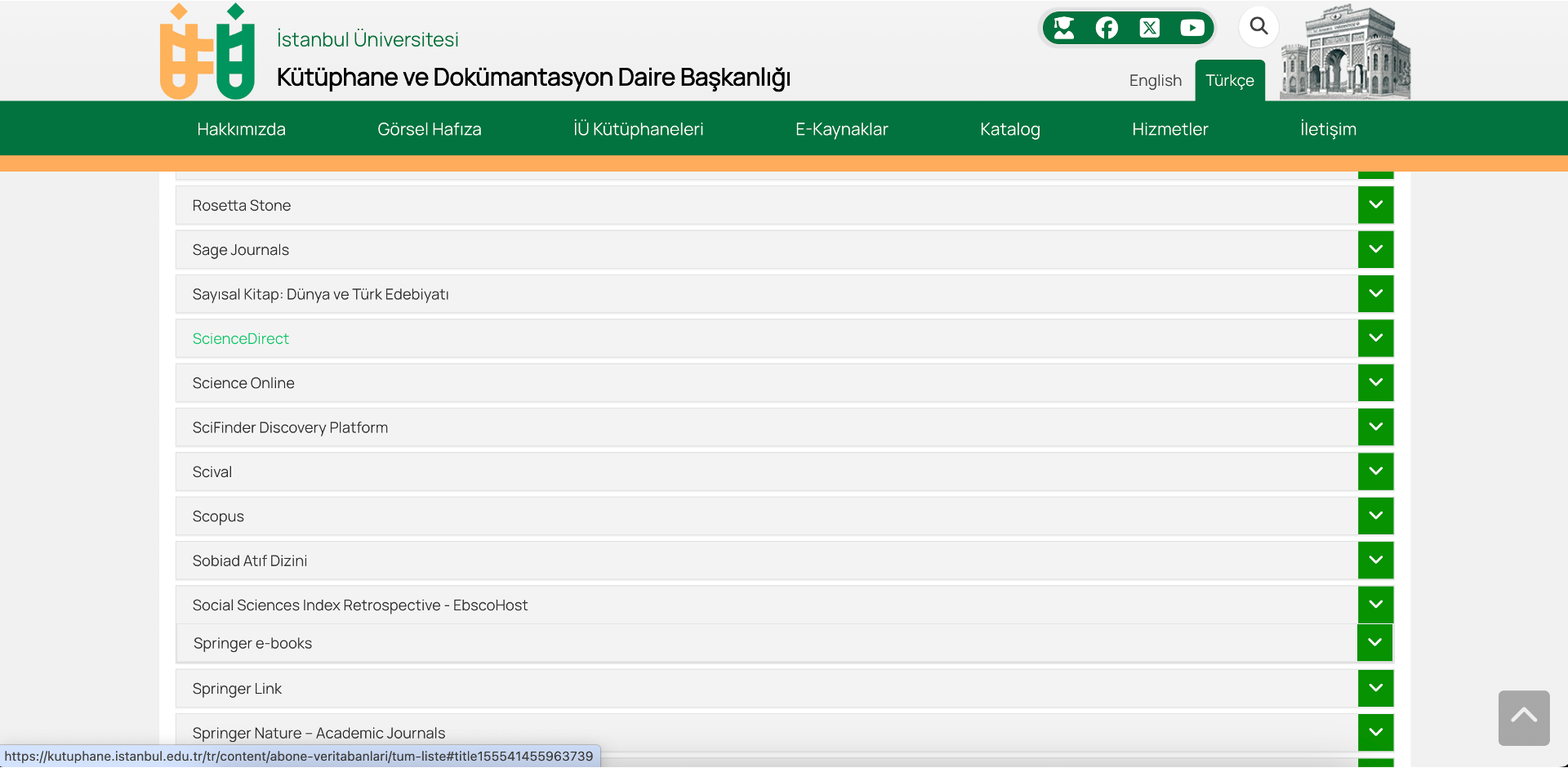Viewport: 1568px width, 768px height.
Task: Open the YouTube channel icon
Action: click(1192, 28)
